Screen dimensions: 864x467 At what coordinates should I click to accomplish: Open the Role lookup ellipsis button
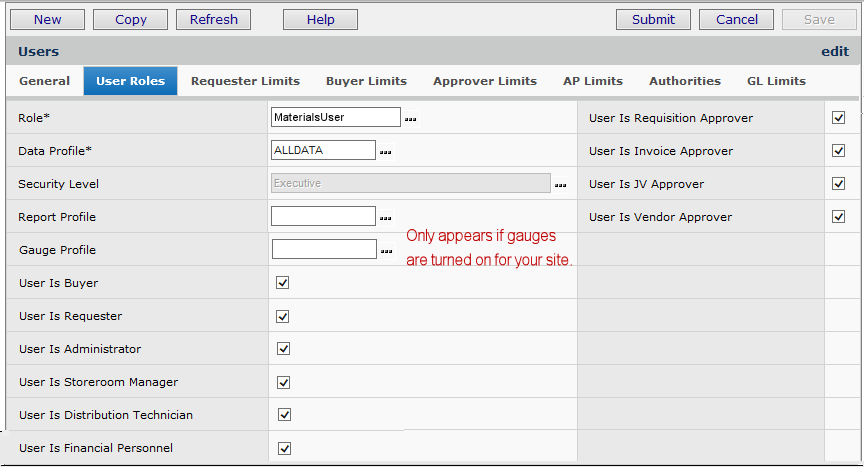point(410,119)
